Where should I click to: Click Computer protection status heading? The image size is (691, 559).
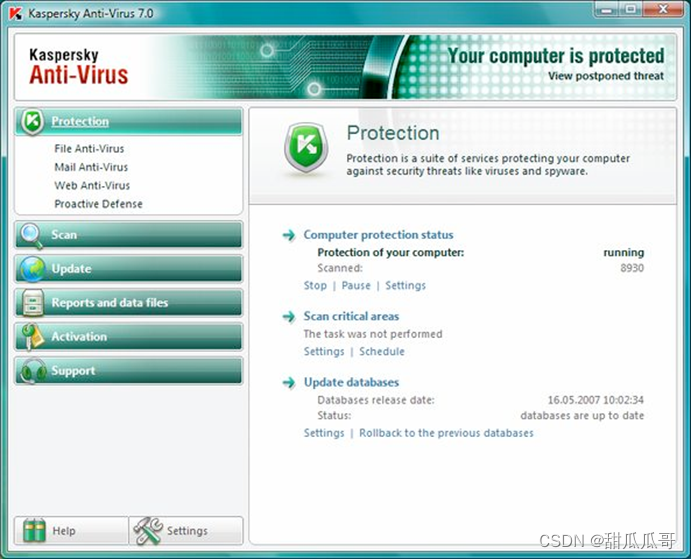pyautogui.click(x=378, y=235)
